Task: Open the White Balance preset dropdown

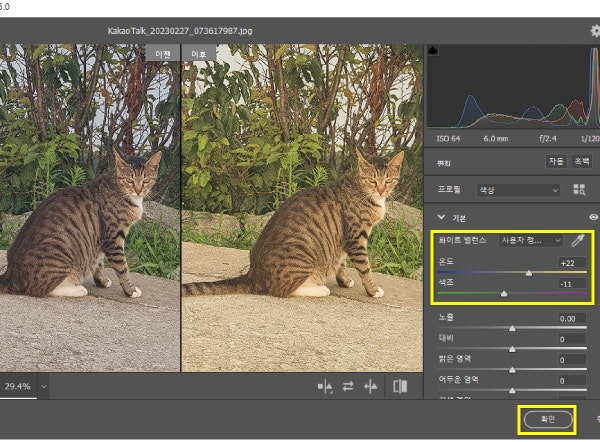Action: point(531,241)
